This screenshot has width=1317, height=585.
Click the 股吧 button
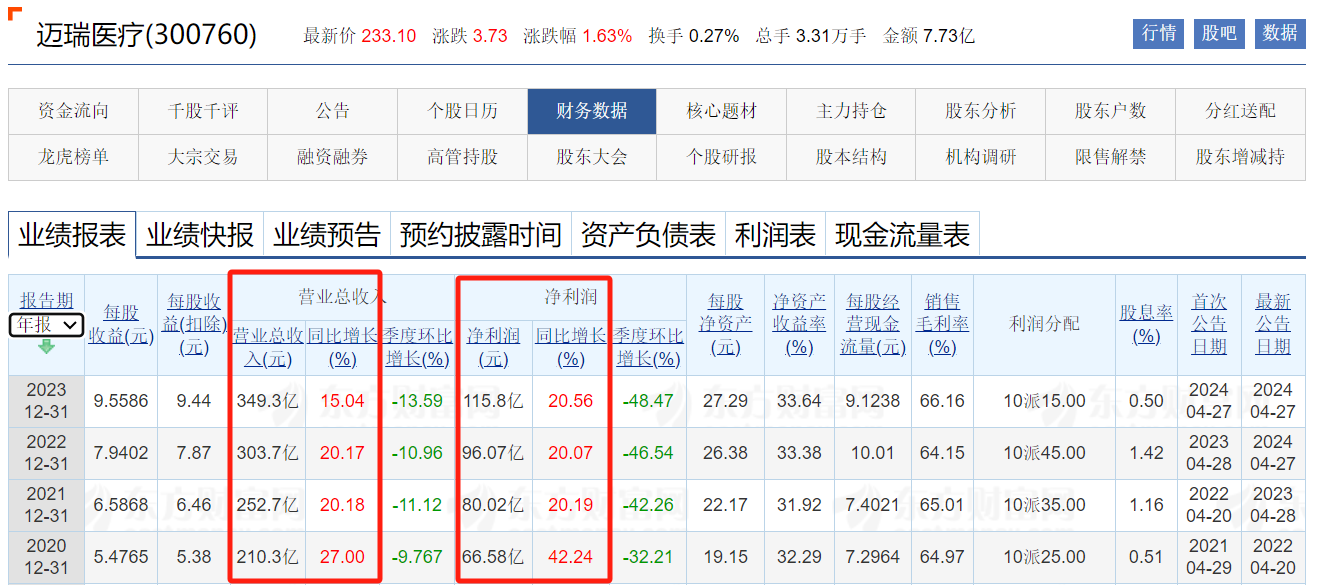pos(1219,33)
